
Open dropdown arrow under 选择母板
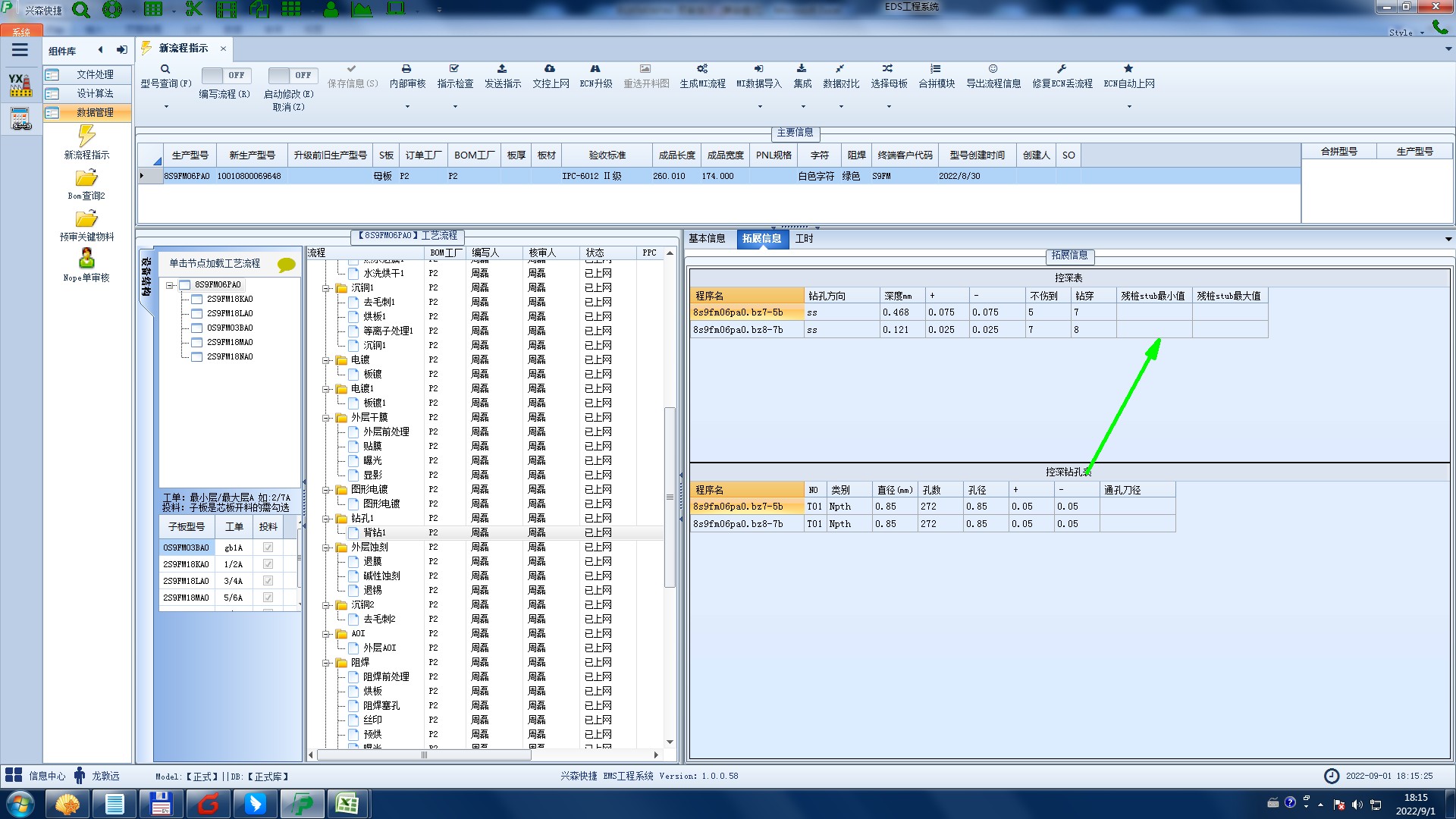(889, 107)
